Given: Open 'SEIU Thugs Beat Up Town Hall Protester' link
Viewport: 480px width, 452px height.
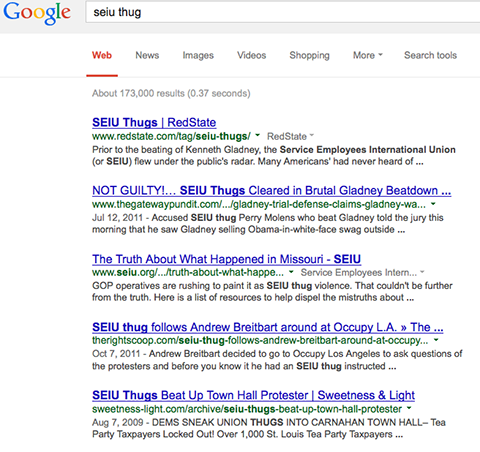Looking at the screenshot, I should click(253, 395).
